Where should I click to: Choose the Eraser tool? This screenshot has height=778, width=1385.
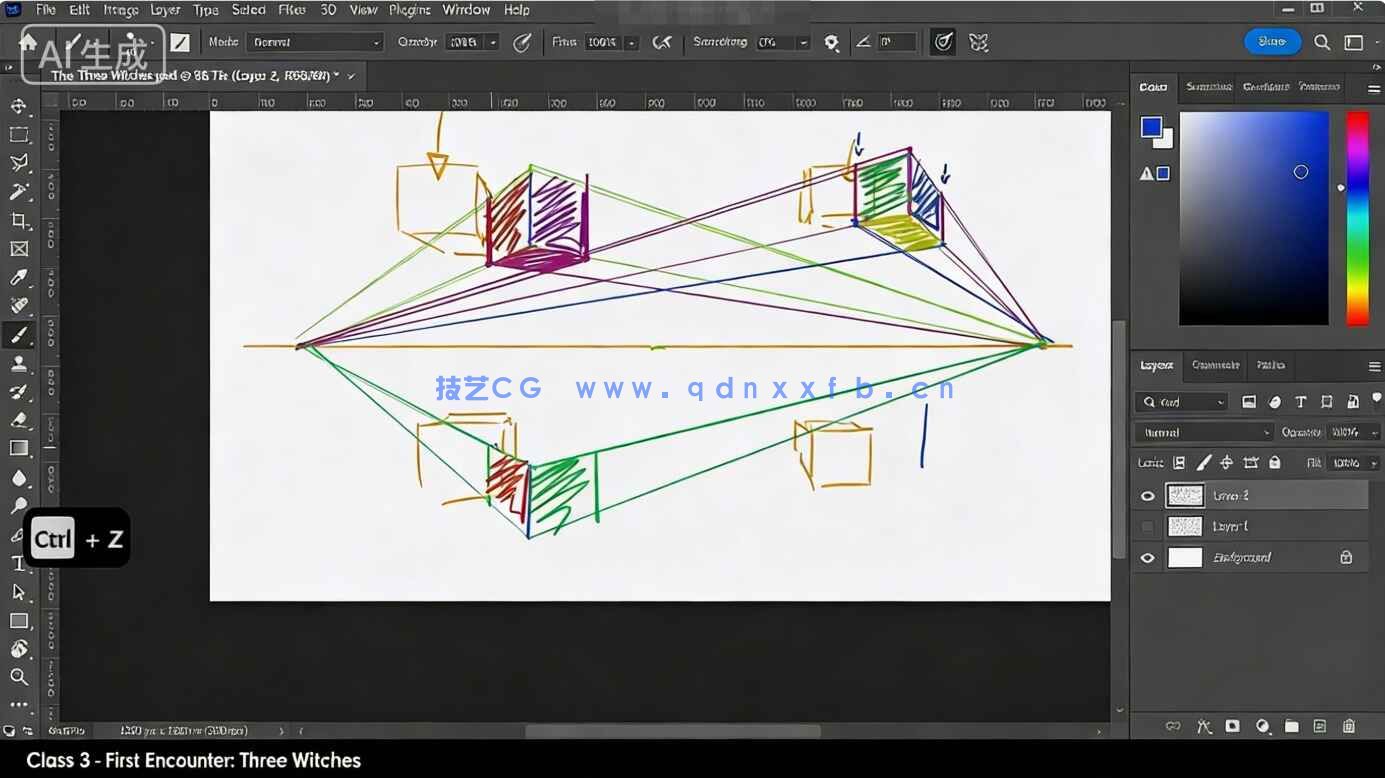(18, 420)
